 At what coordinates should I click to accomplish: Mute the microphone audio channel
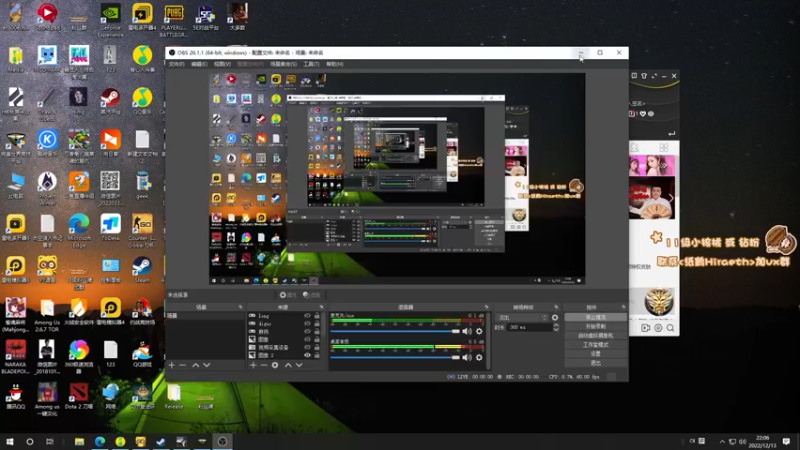tap(467, 332)
